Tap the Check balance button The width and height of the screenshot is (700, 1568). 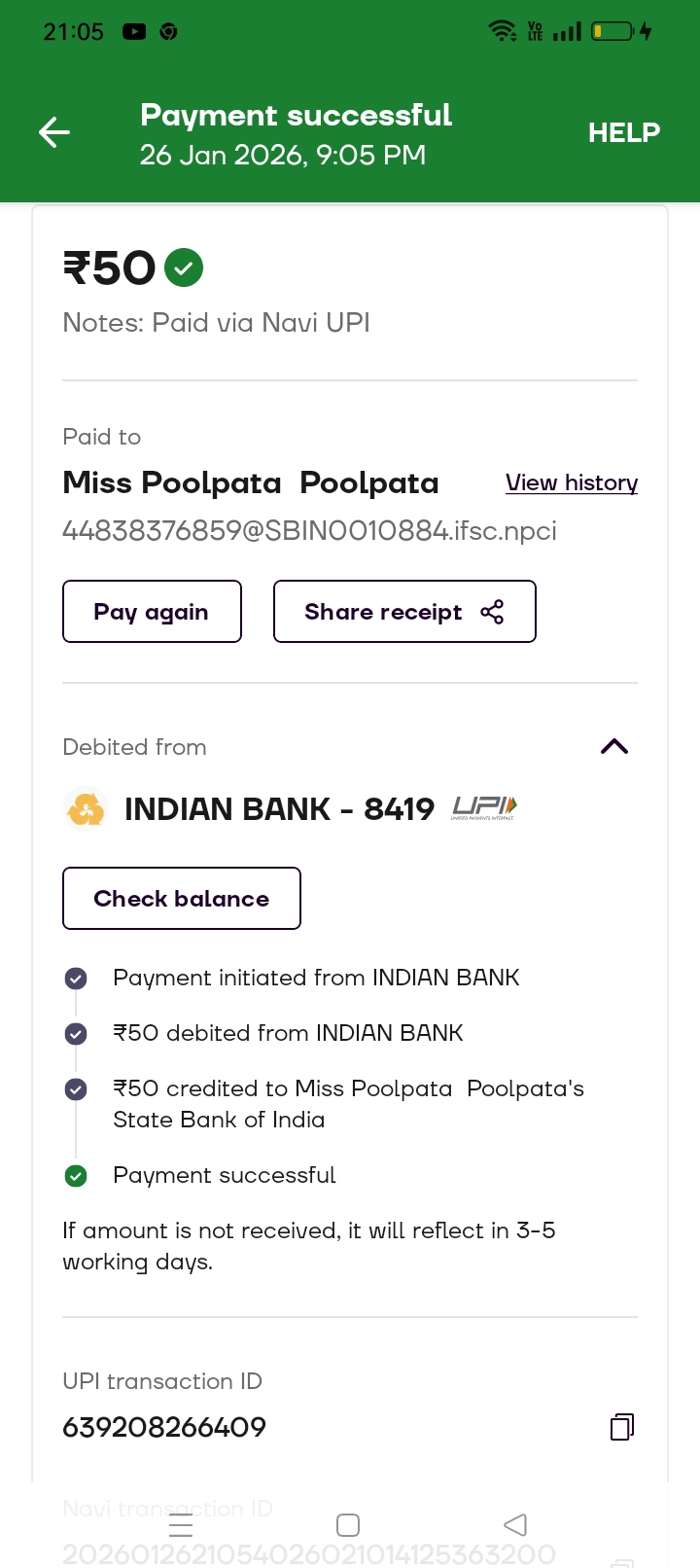pyautogui.click(x=182, y=899)
